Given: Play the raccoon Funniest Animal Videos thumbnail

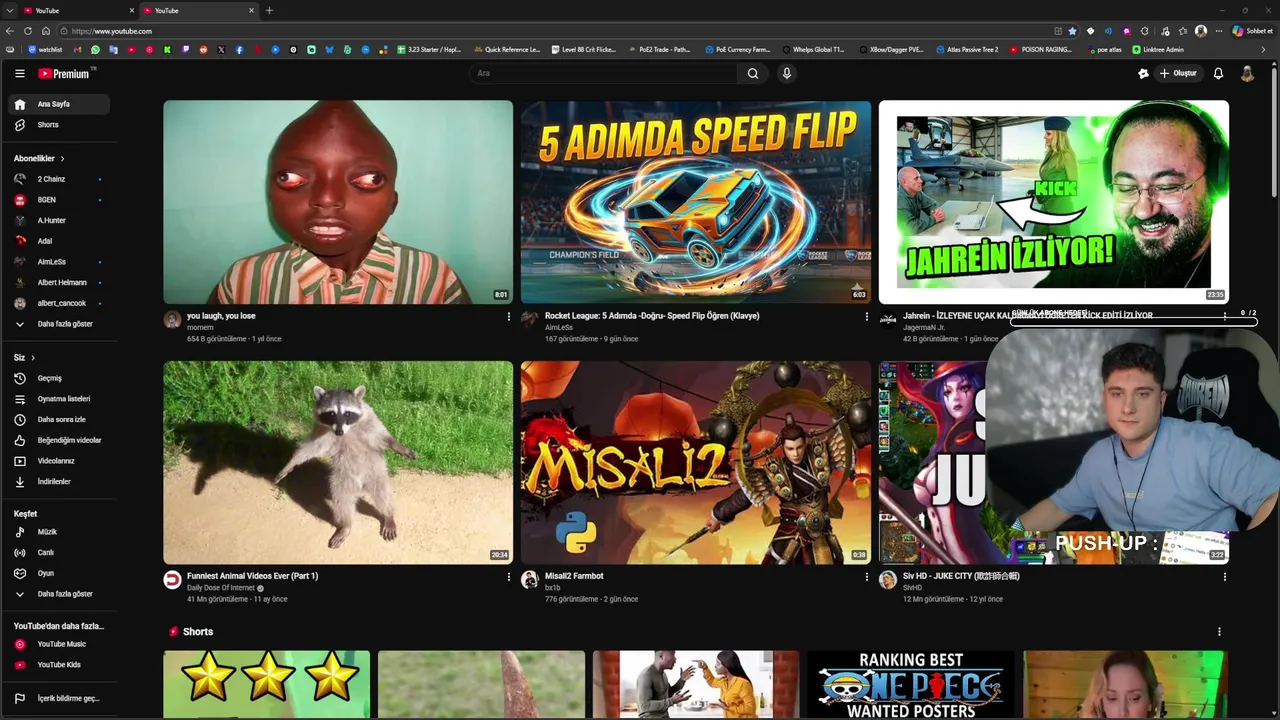Looking at the screenshot, I should click(338, 462).
